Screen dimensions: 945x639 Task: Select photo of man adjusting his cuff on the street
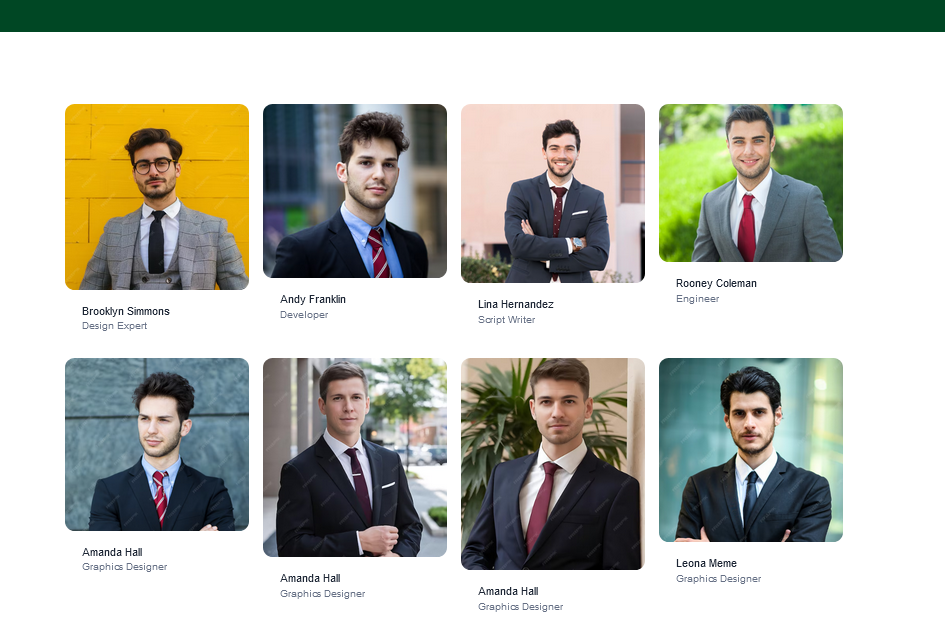[355, 457]
